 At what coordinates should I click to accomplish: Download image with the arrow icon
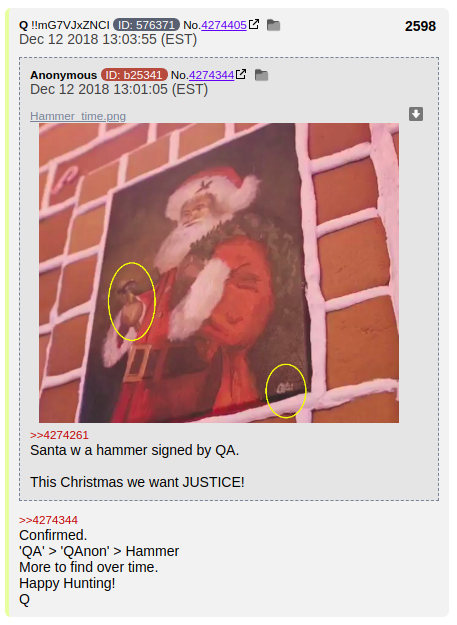416,114
